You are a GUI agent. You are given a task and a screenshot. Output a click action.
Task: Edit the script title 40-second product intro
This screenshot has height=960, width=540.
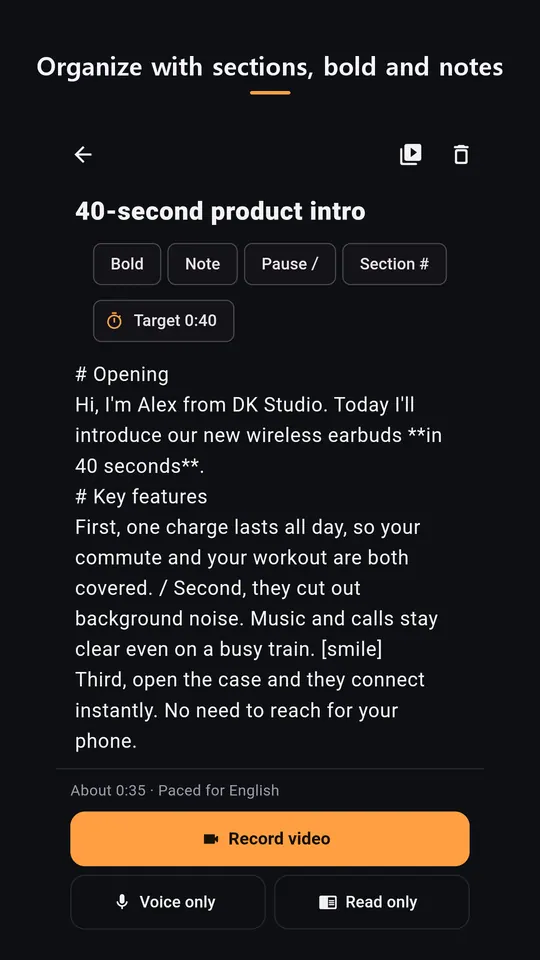click(220, 211)
